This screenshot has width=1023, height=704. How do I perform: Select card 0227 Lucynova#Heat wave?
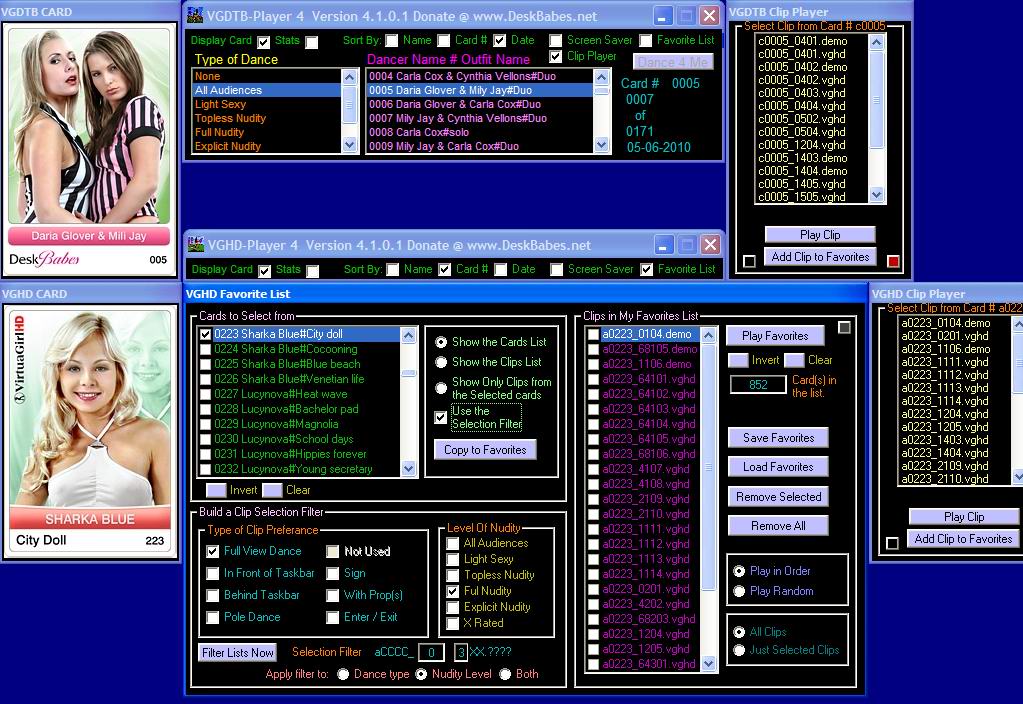288,394
